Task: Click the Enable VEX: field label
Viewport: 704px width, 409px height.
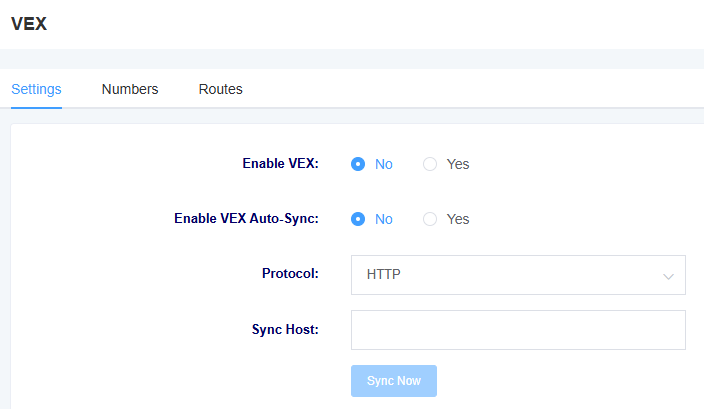Action: click(281, 163)
